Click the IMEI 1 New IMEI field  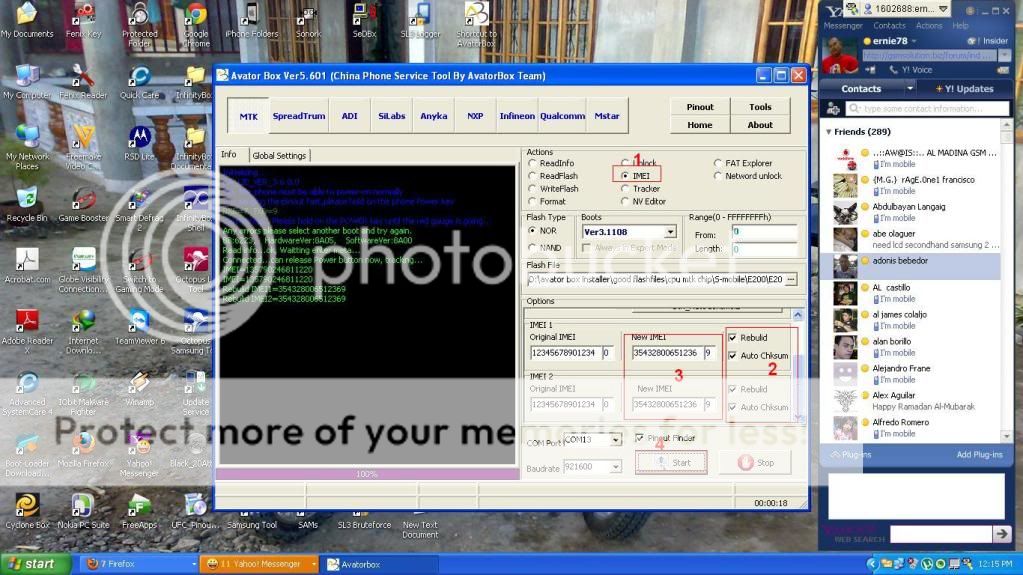pyautogui.click(x=664, y=353)
